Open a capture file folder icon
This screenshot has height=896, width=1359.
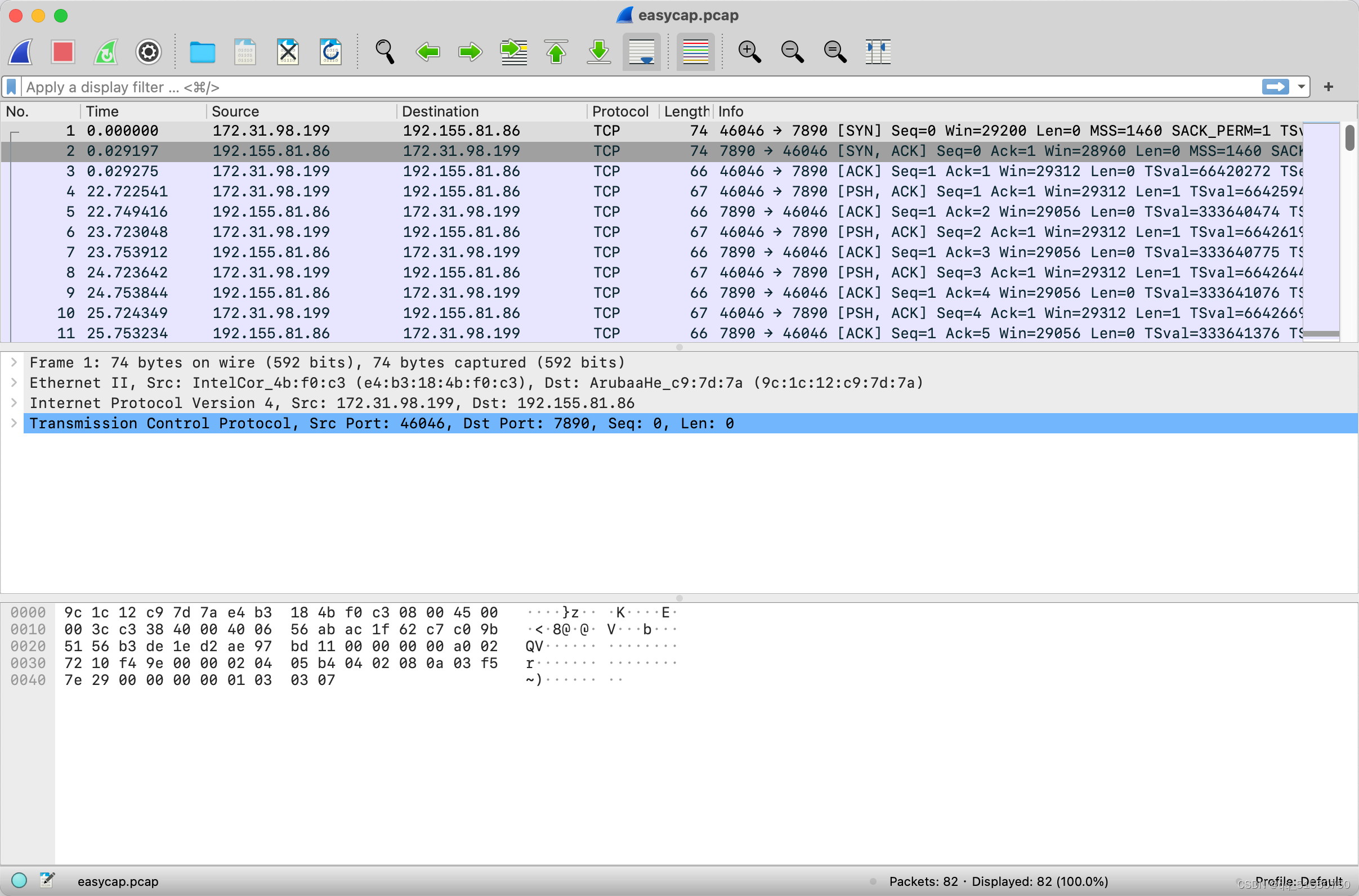click(202, 52)
